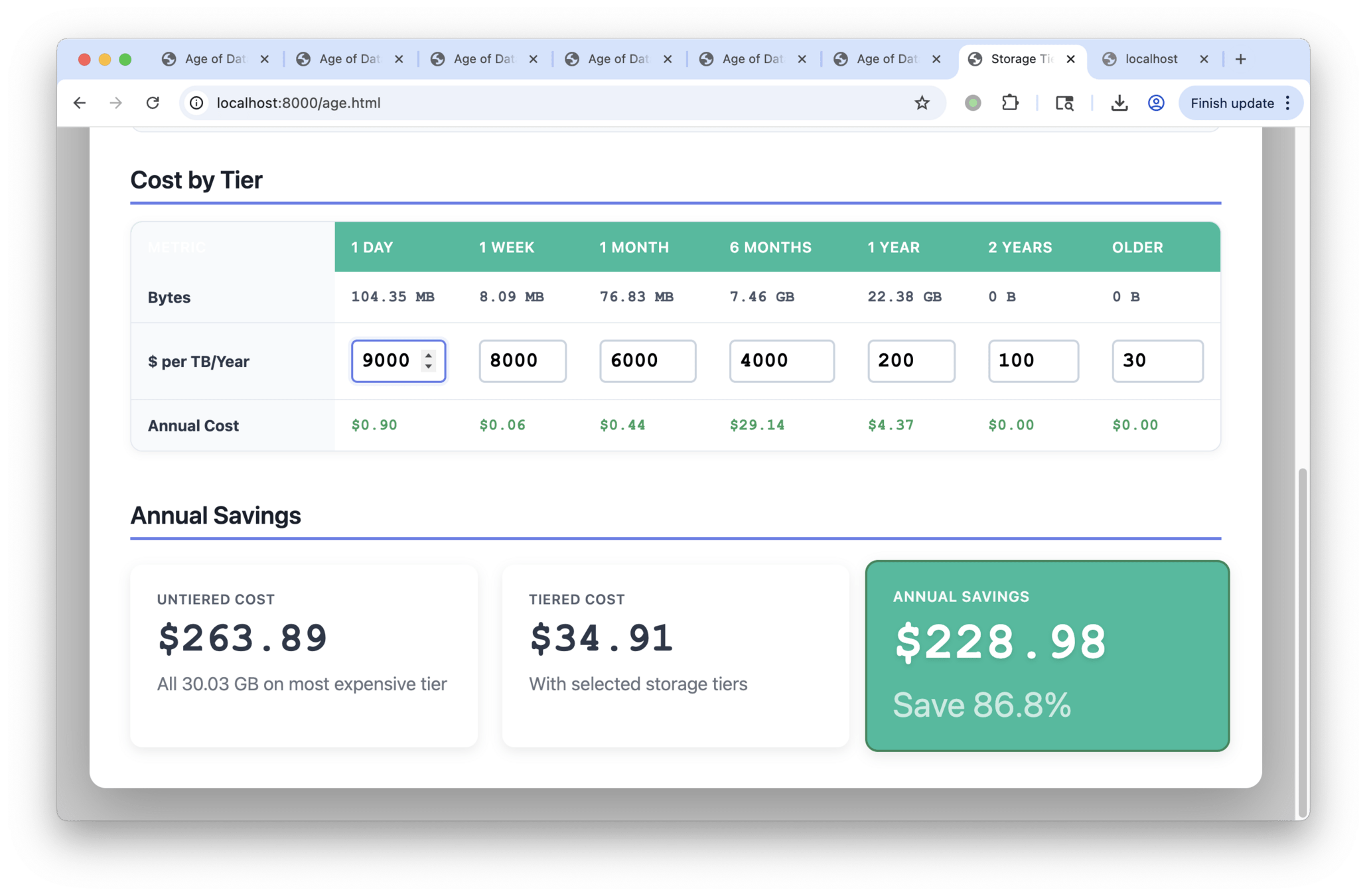This screenshot has width=1367, height=896.
Task: Decrement 1 Day cost stepper down arrow
Action: (429, 366)
